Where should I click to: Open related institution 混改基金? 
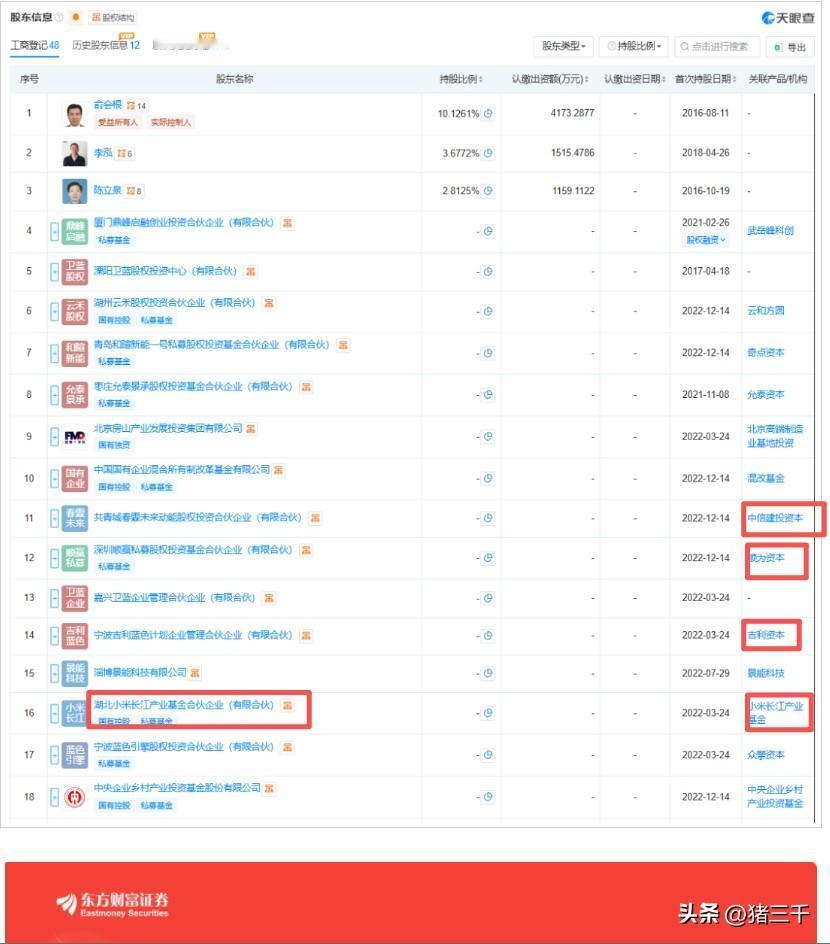pos(766,479)
